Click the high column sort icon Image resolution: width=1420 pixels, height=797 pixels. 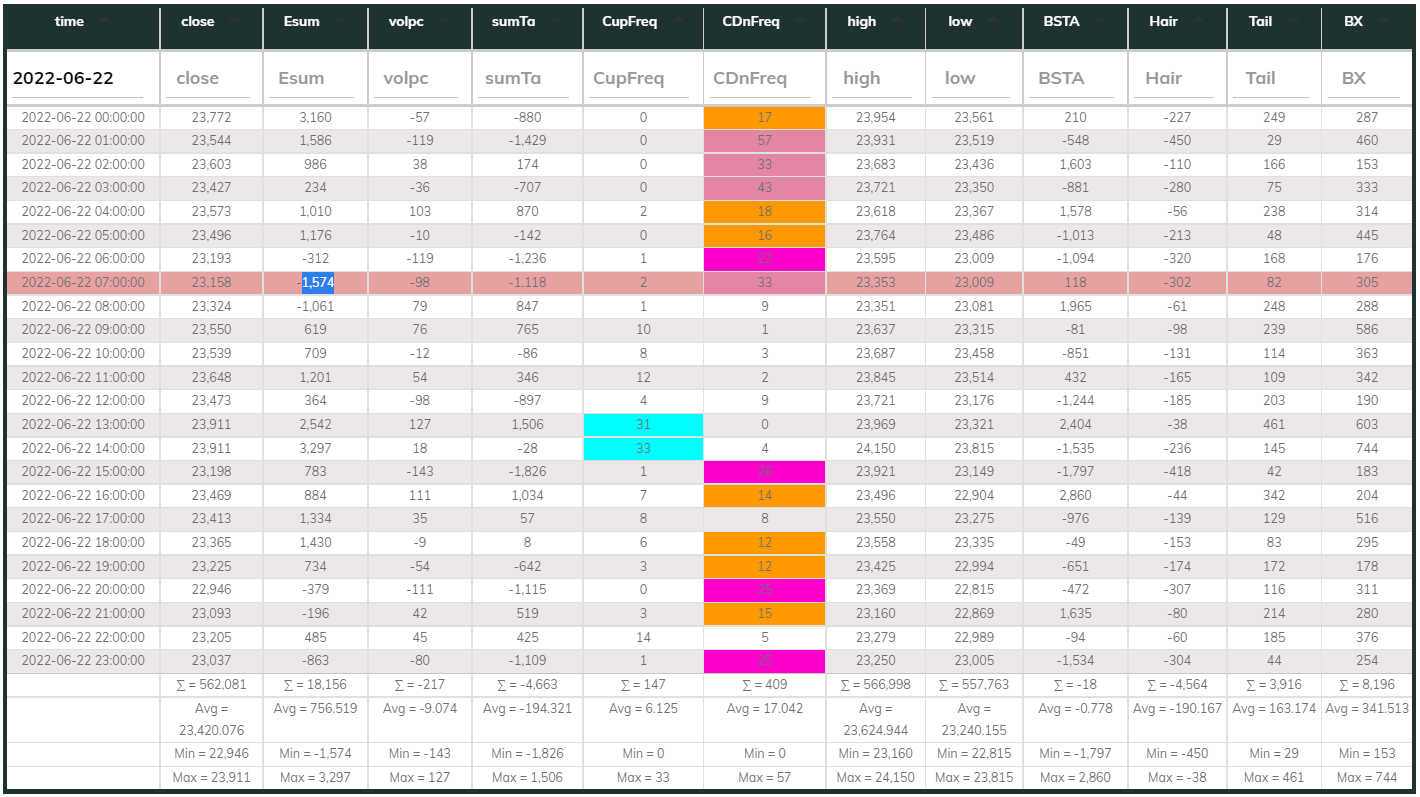click(x=897, y=20)
